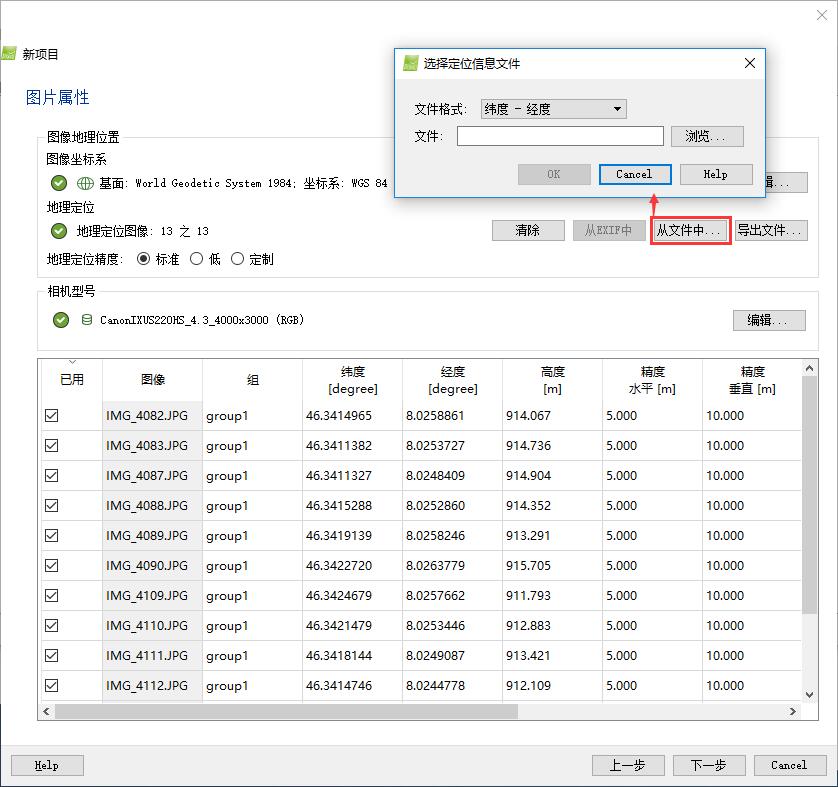Uncheck the IMG_4110.JPG enabled checkbox

[51, 625]
